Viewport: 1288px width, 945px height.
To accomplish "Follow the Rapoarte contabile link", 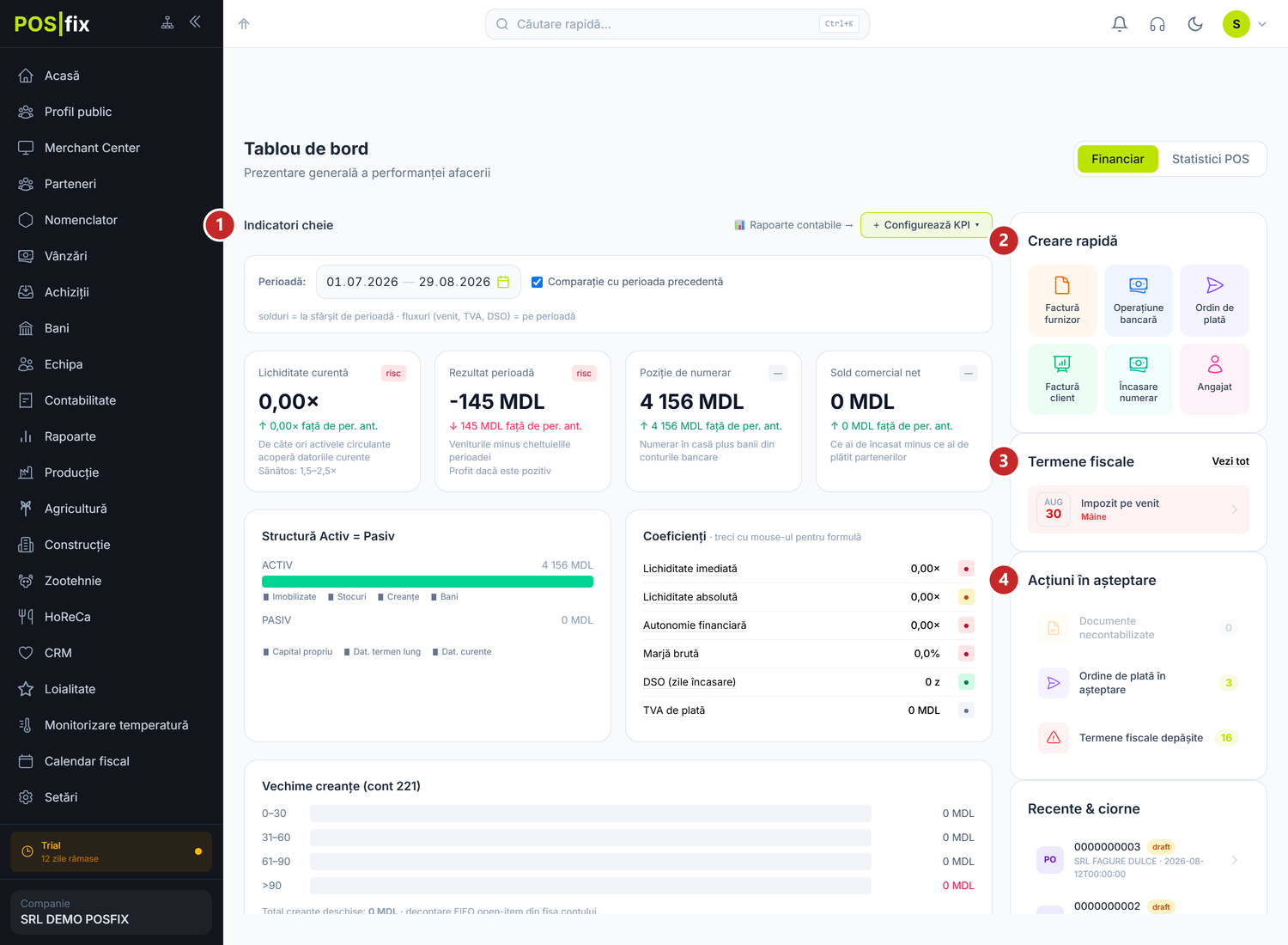I will click(793, 225).
